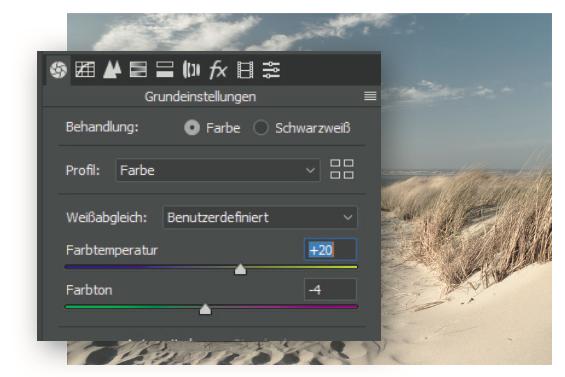Click the Farbton label
Viewport: 565px width, 377px height.
point(89,290)
